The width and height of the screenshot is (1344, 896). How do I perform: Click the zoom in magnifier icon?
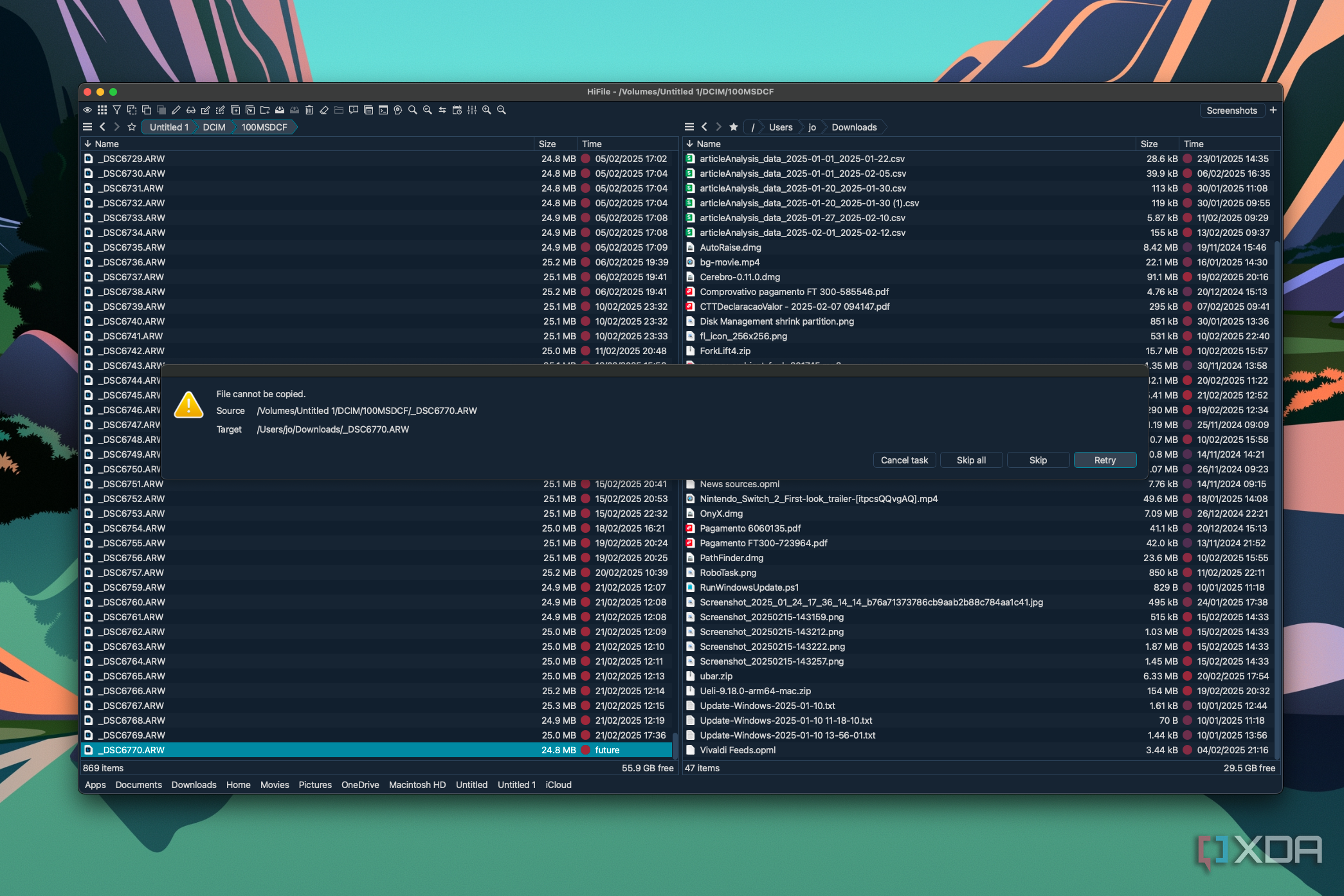click(486, 110)
